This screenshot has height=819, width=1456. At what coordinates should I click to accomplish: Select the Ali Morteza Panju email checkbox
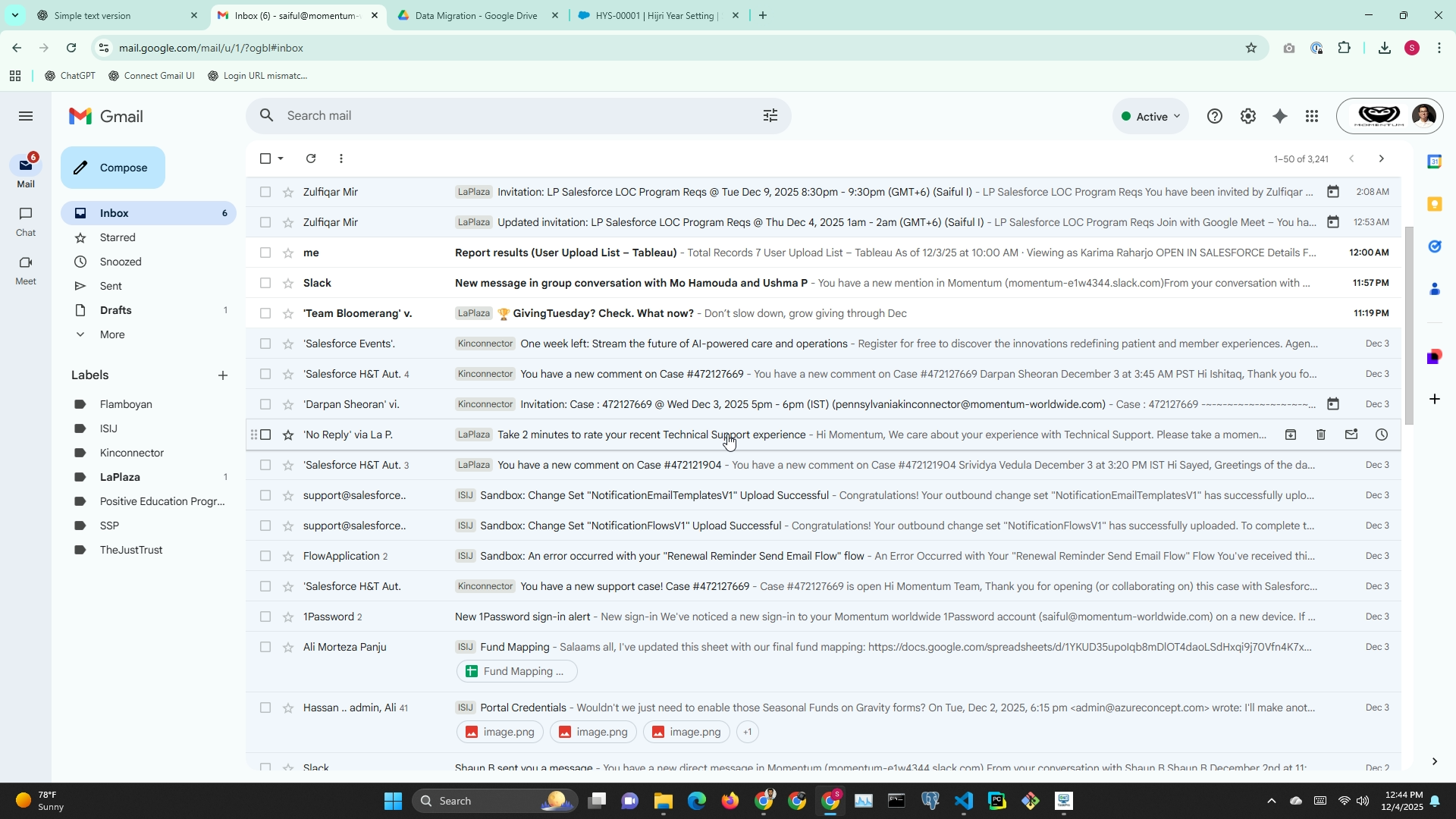pos(265,647)
